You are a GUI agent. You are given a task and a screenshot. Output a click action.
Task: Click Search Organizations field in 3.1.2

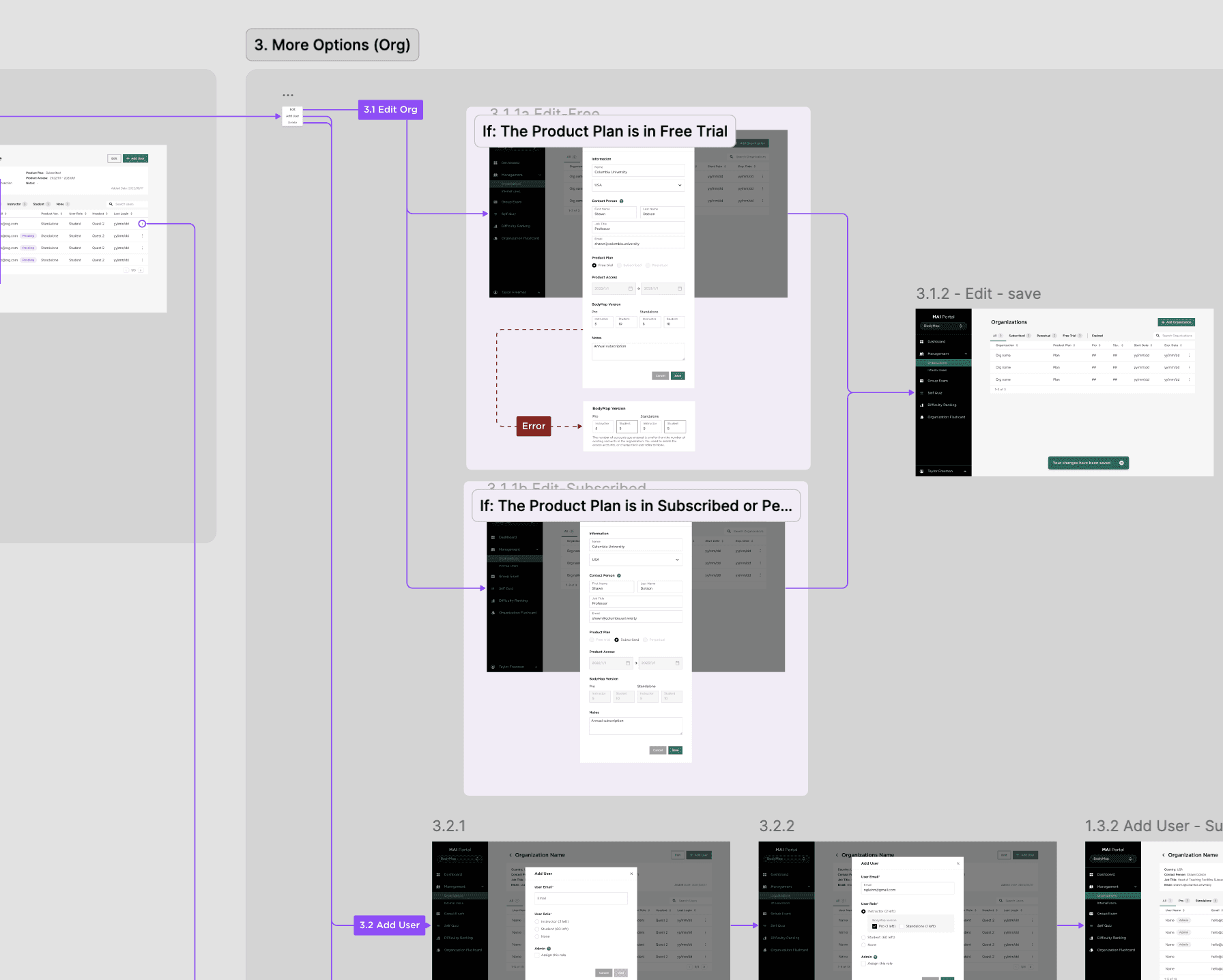[1174, 336]
